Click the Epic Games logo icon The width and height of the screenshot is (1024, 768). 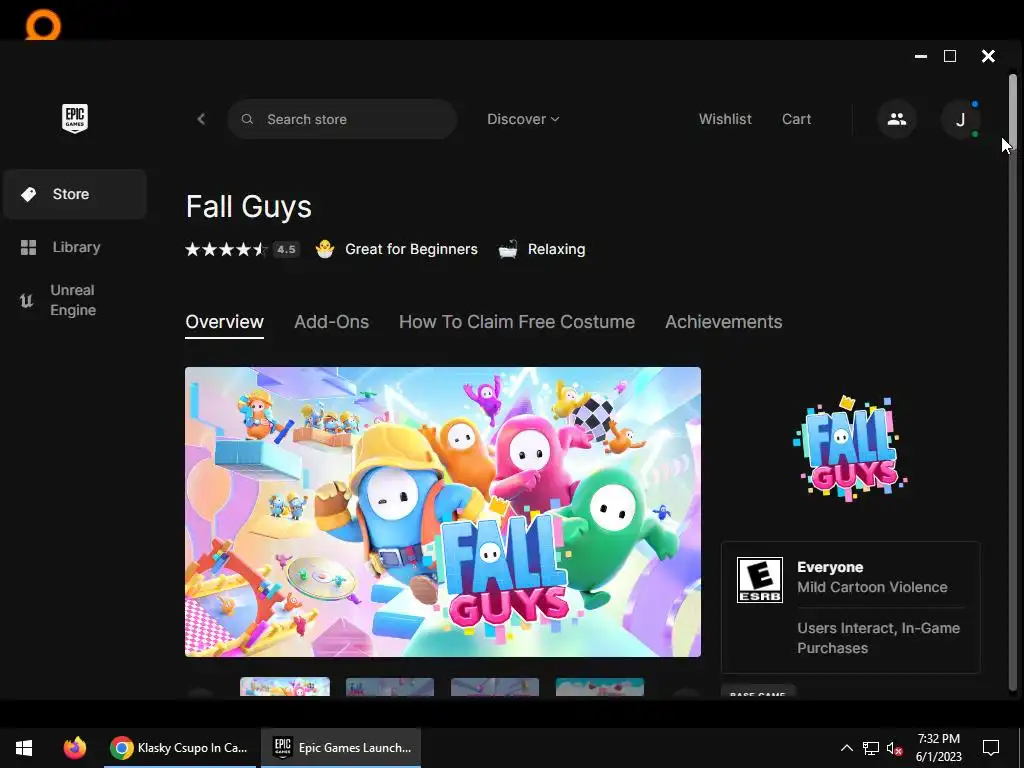point(75,118)
